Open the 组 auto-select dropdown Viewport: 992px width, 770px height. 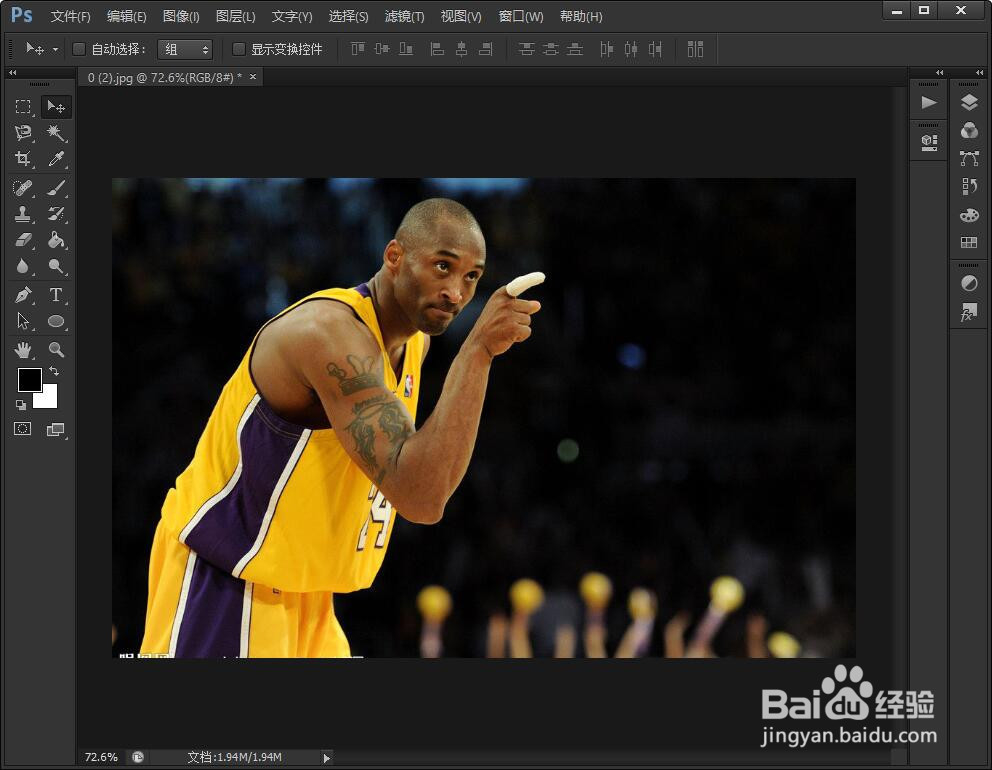pyautogui.click(x=185, y=49)
